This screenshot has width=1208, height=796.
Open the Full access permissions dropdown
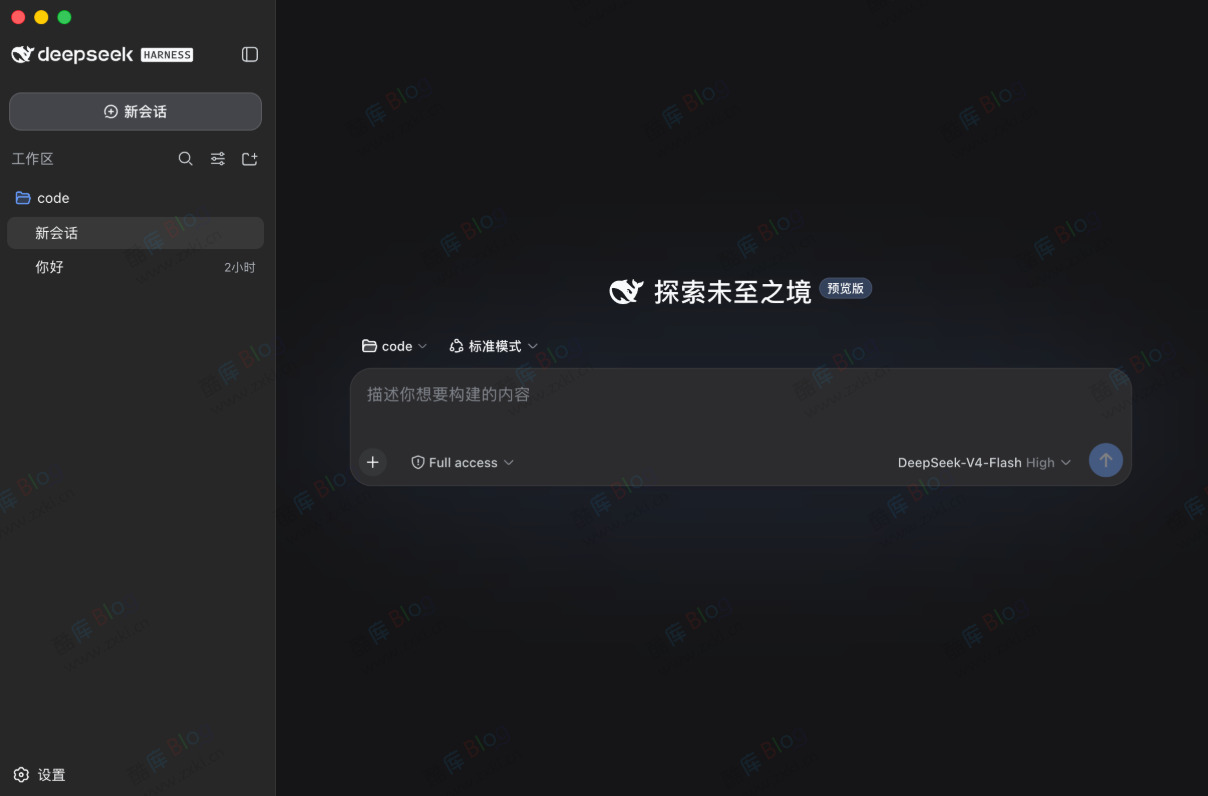(x=462, y=462)
